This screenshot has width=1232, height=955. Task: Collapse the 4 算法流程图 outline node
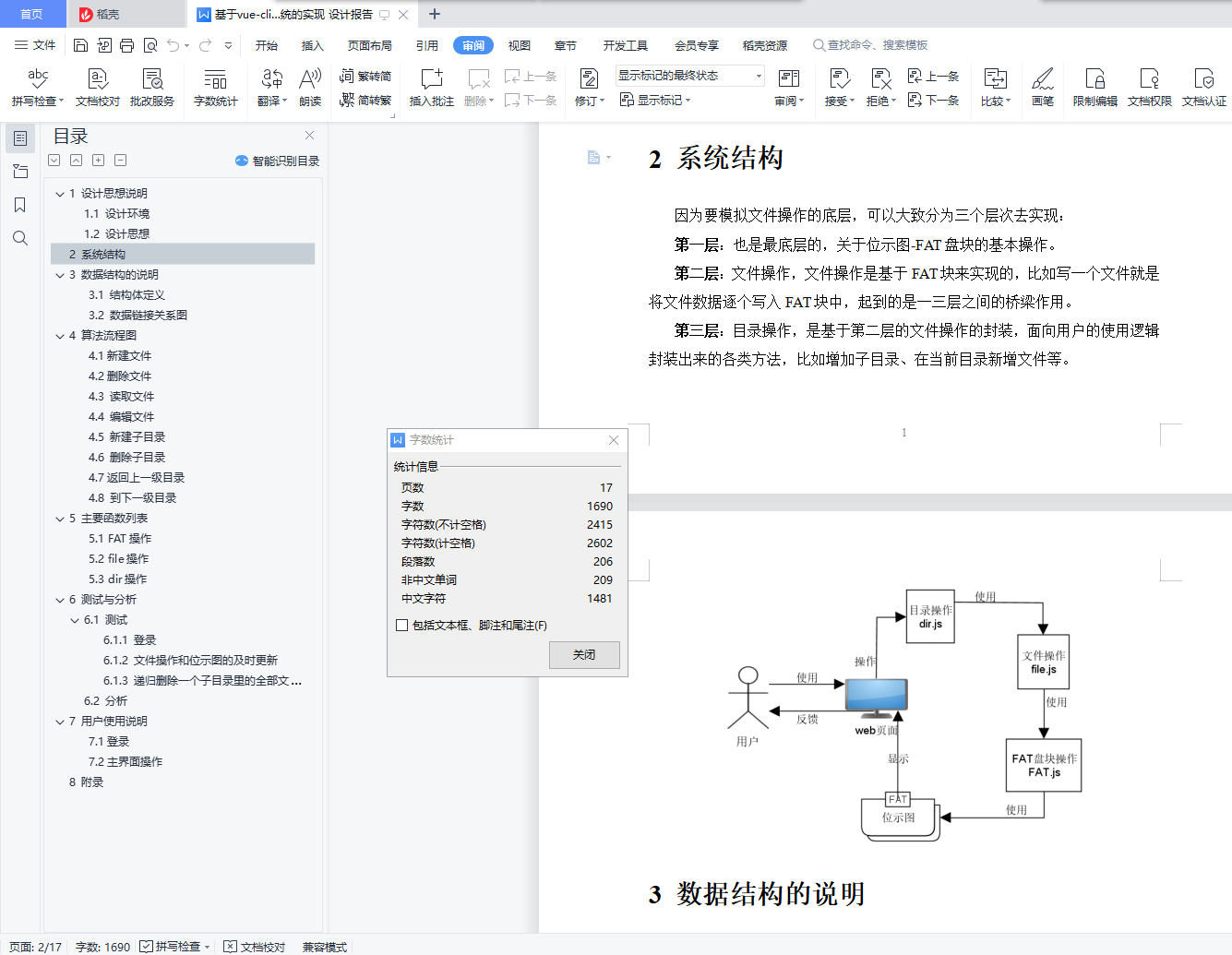(60, 336)
